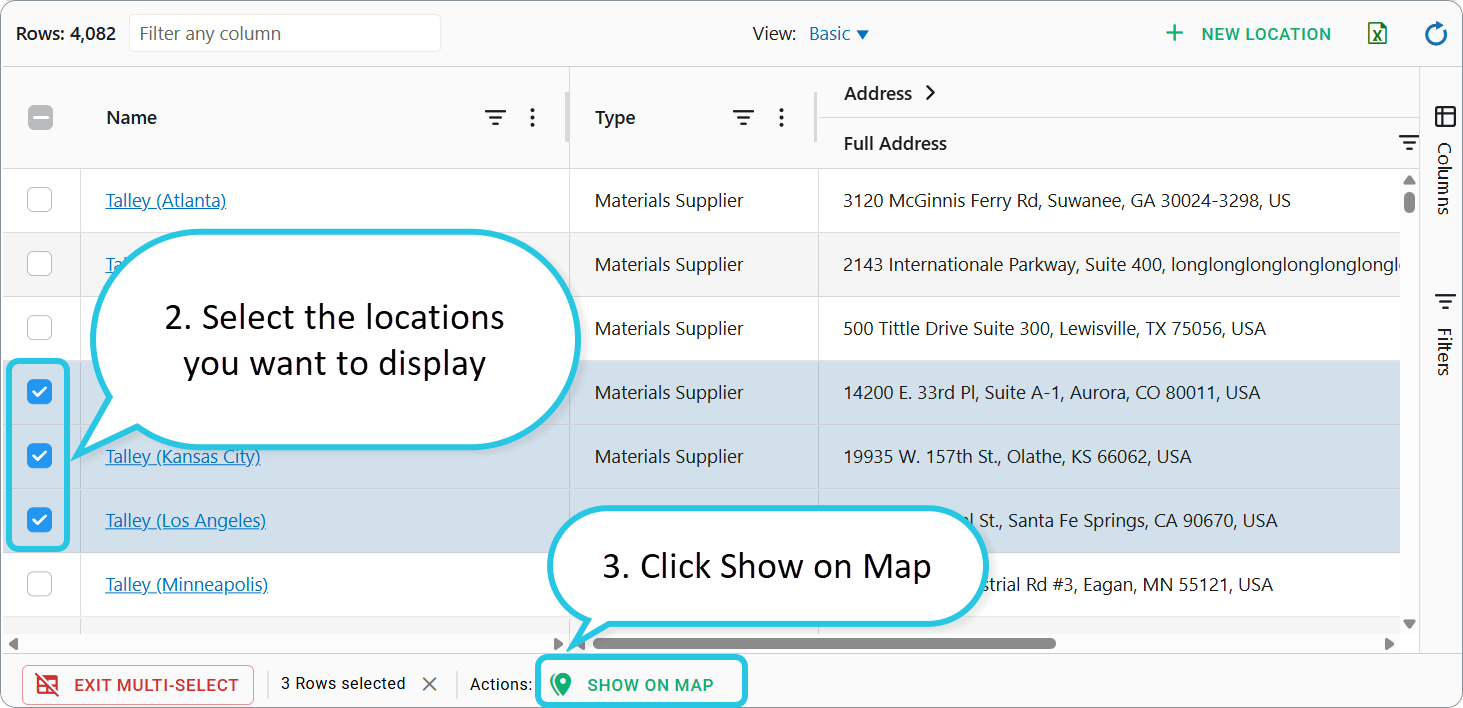This screenshot has width=1463, height=708.
Task: Expand the Address column group chevron
Action: pyautogui.click(x=930, y=93)
